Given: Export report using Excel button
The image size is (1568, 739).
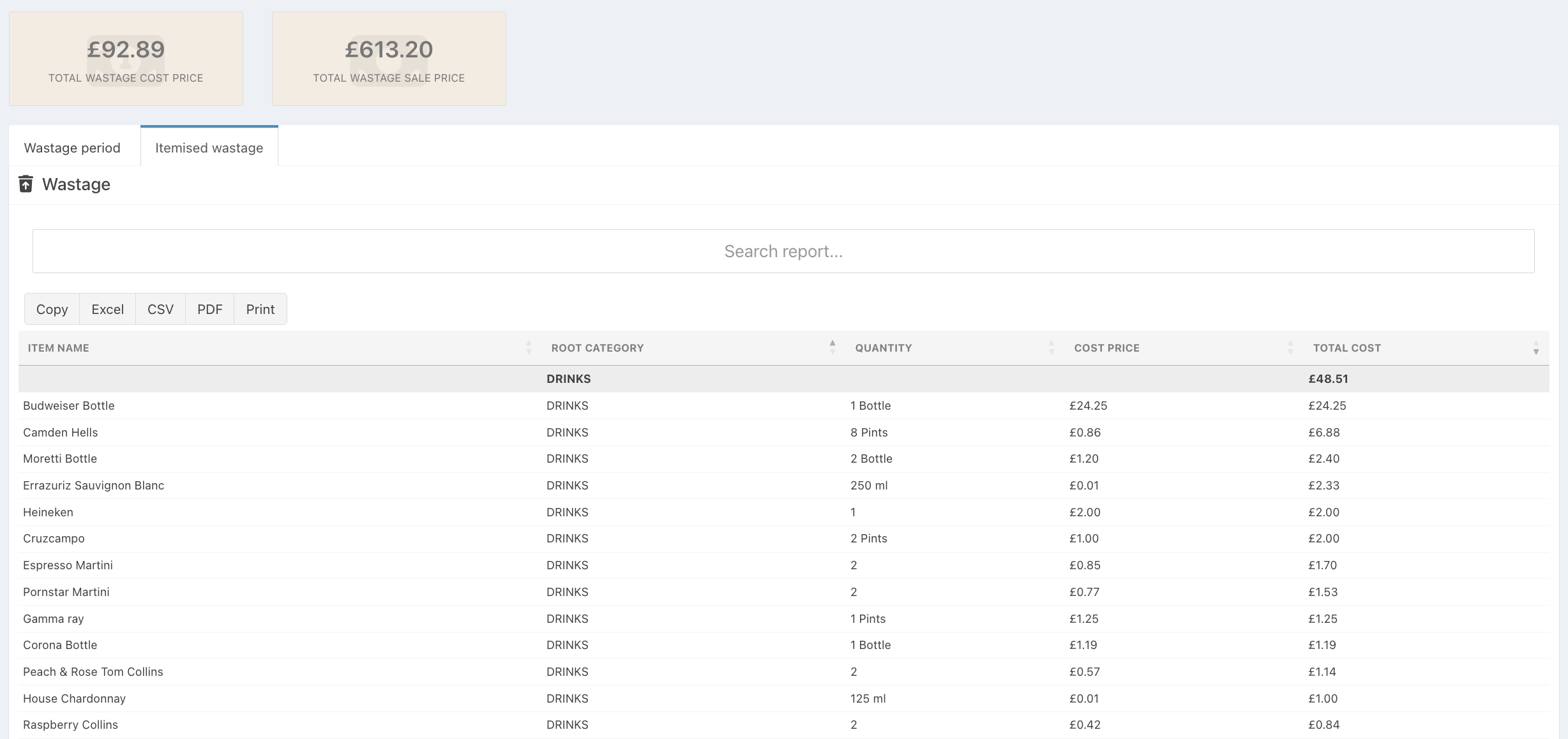Looking at the screenshot, I should click(x=107, y=309).
